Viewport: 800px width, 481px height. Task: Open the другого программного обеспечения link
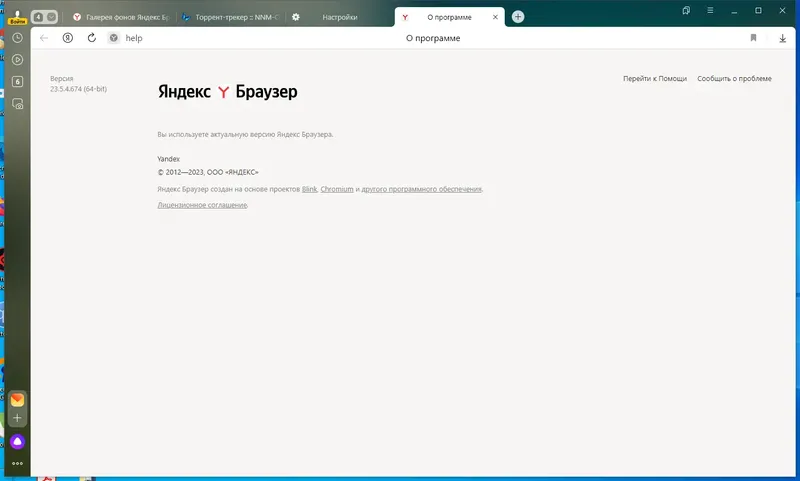(421, 189)
